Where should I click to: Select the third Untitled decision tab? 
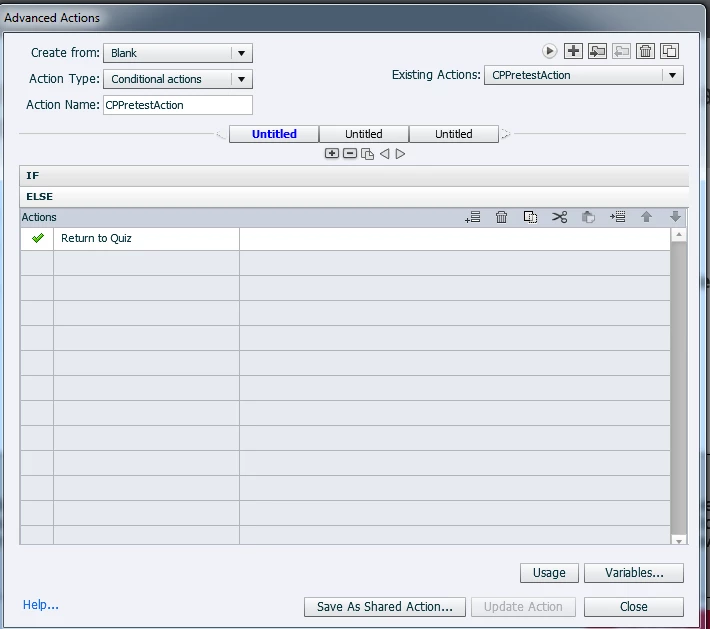coord(454,134)
